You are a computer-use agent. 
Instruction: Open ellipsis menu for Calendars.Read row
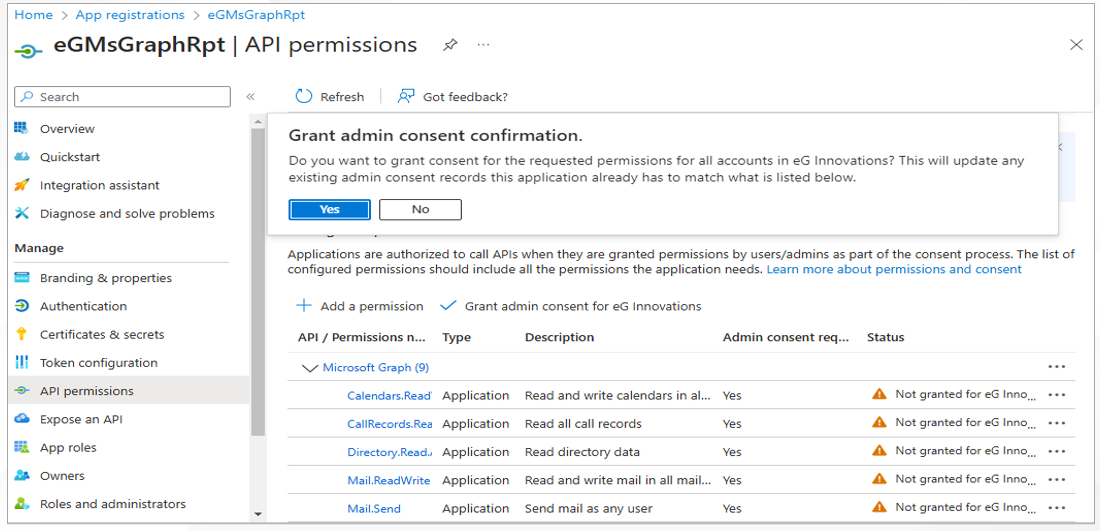(1057, 395)
